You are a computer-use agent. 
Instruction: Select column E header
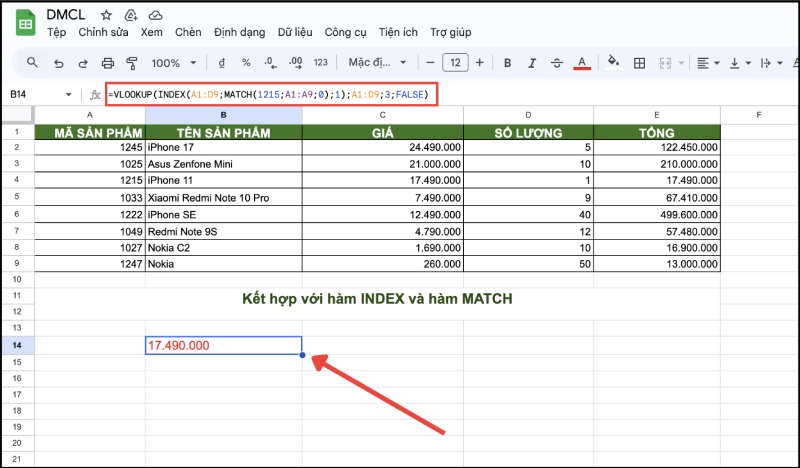click(657, 115)
